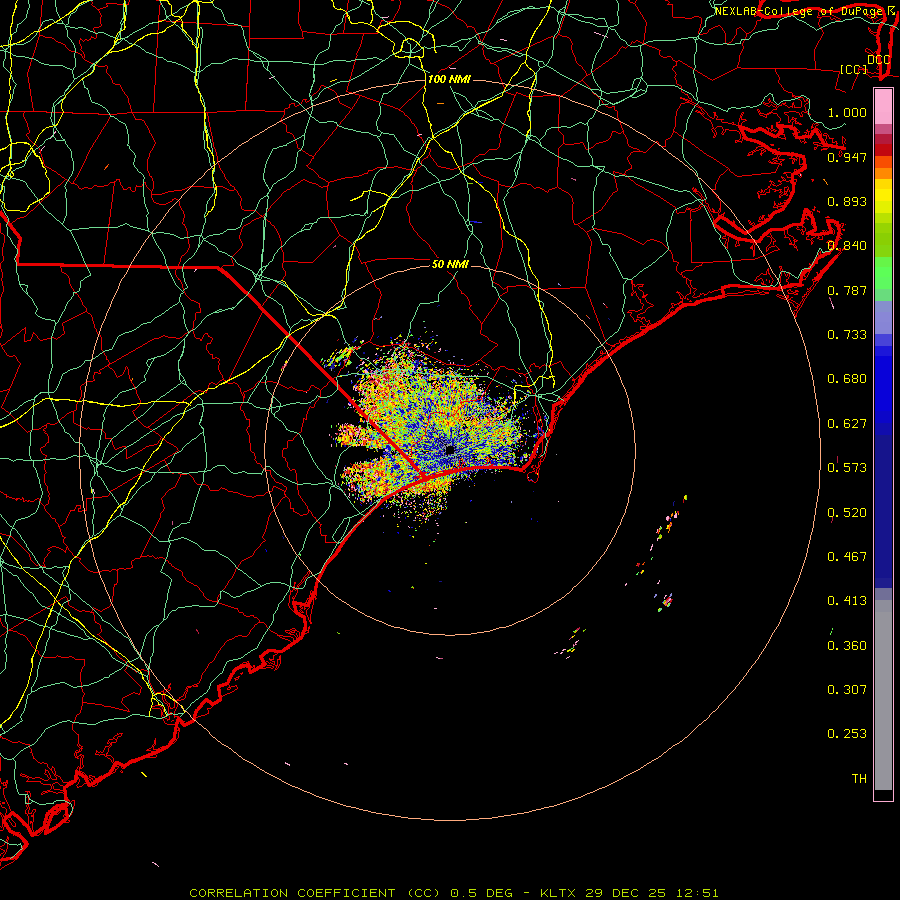The width and height of the screenshot is (900, 900).
Task: Click the 0.253 scale value
Action: coord(847,734)
